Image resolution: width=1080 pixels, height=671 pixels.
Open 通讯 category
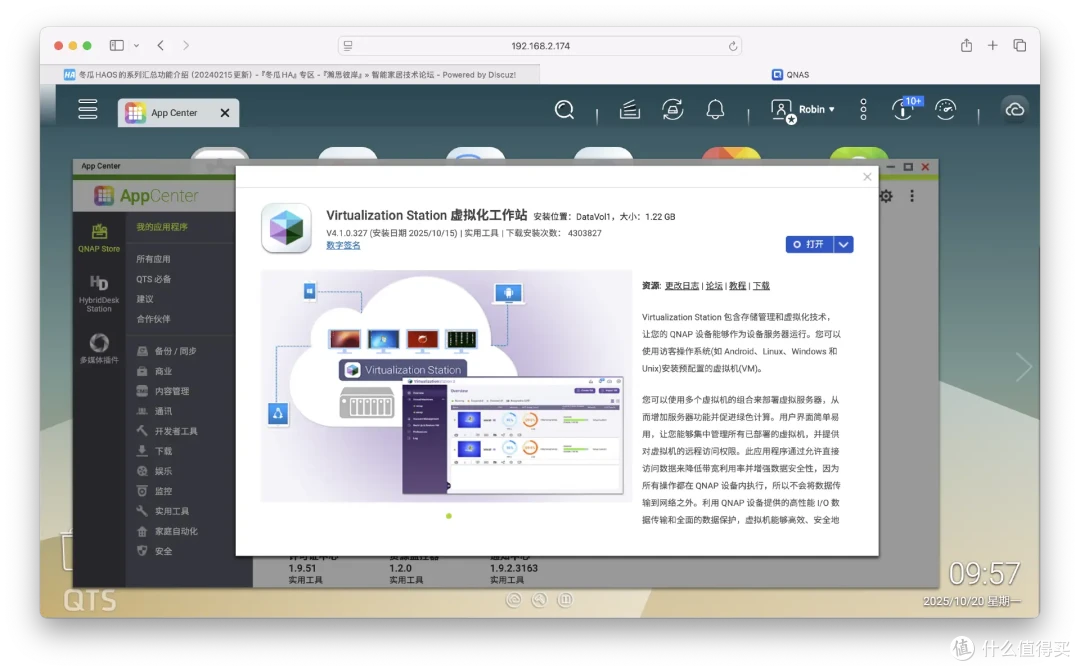(154, 411)
